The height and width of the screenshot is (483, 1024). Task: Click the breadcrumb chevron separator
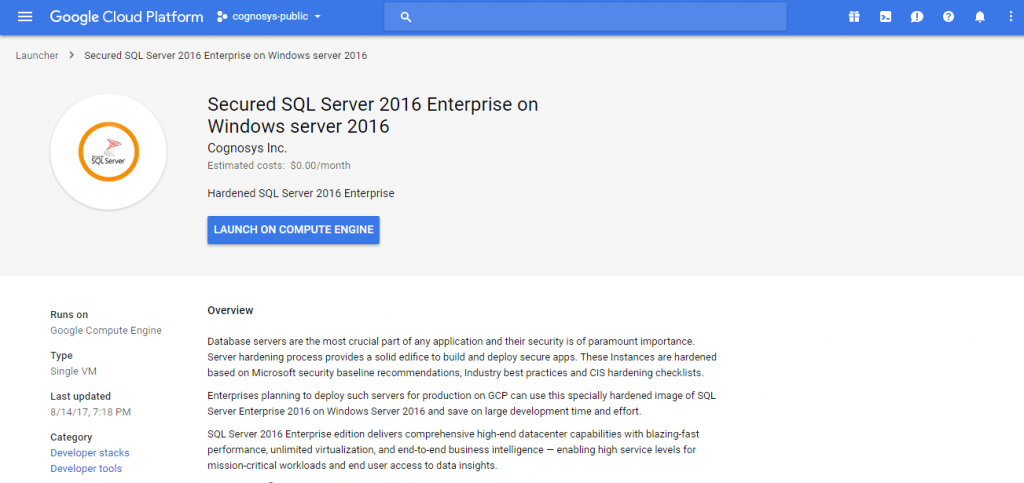pos(72,55)
